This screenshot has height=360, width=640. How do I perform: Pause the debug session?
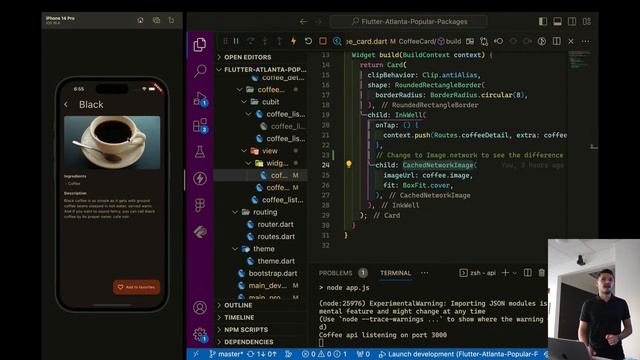click(236, 41)
